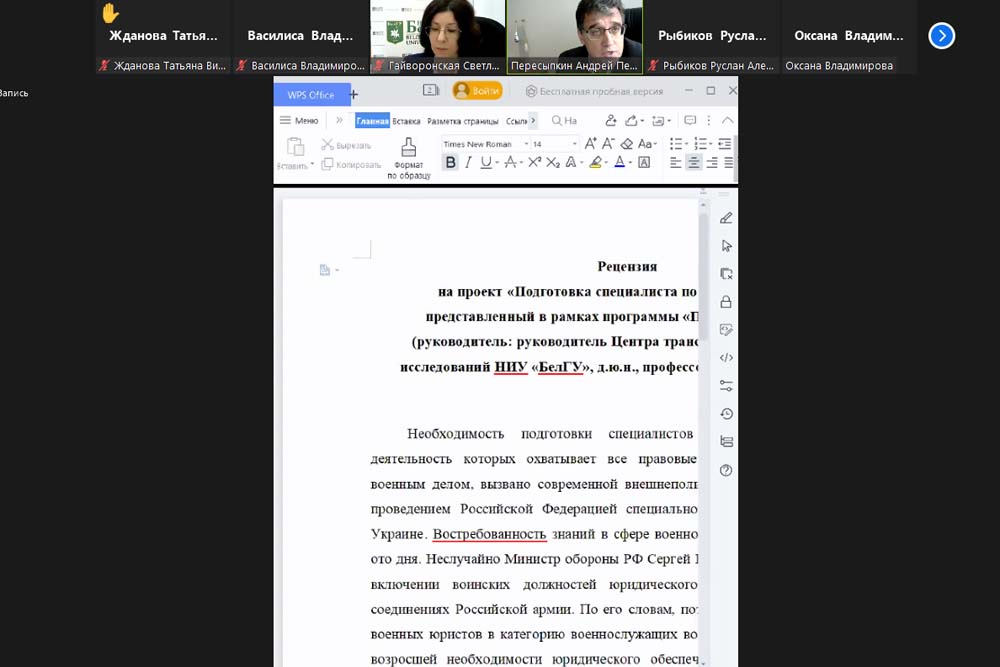Click the lock icon in the right sidebar
Viewport: 1000px width, 667px height.
point(726,302)
